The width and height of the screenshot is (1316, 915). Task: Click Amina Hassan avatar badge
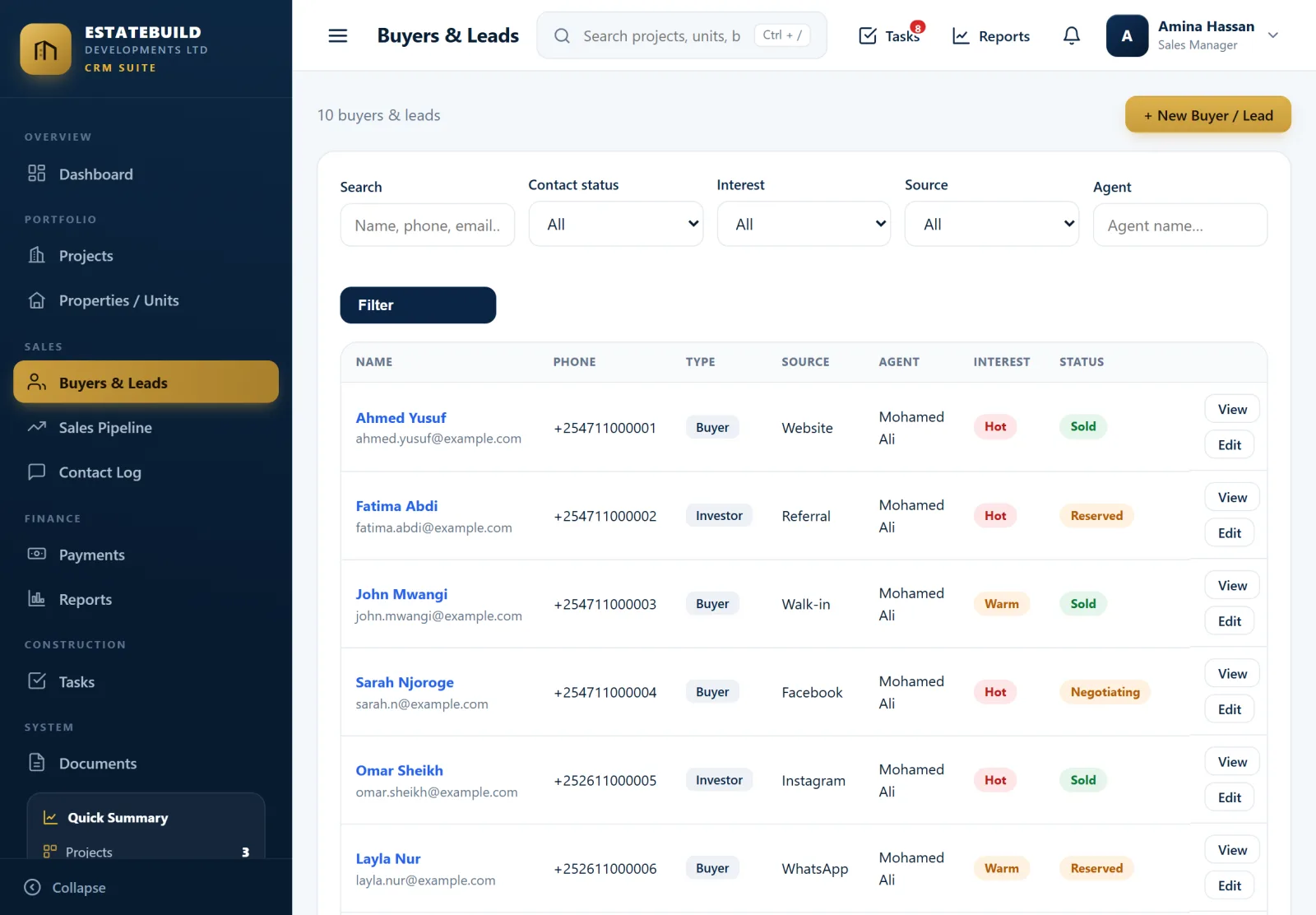point(1127,35)
